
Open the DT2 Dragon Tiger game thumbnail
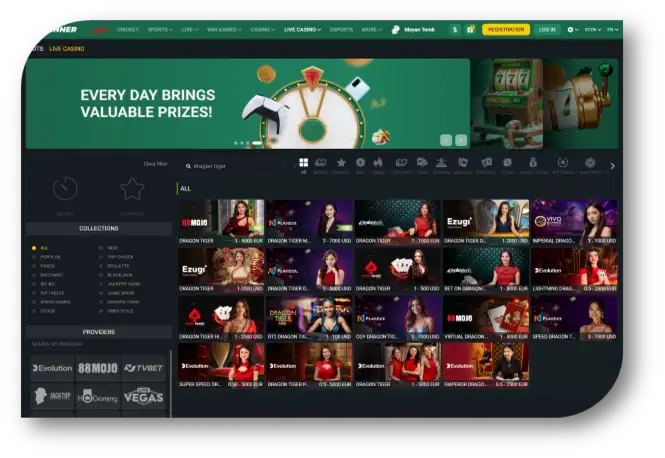click(309, 318)
